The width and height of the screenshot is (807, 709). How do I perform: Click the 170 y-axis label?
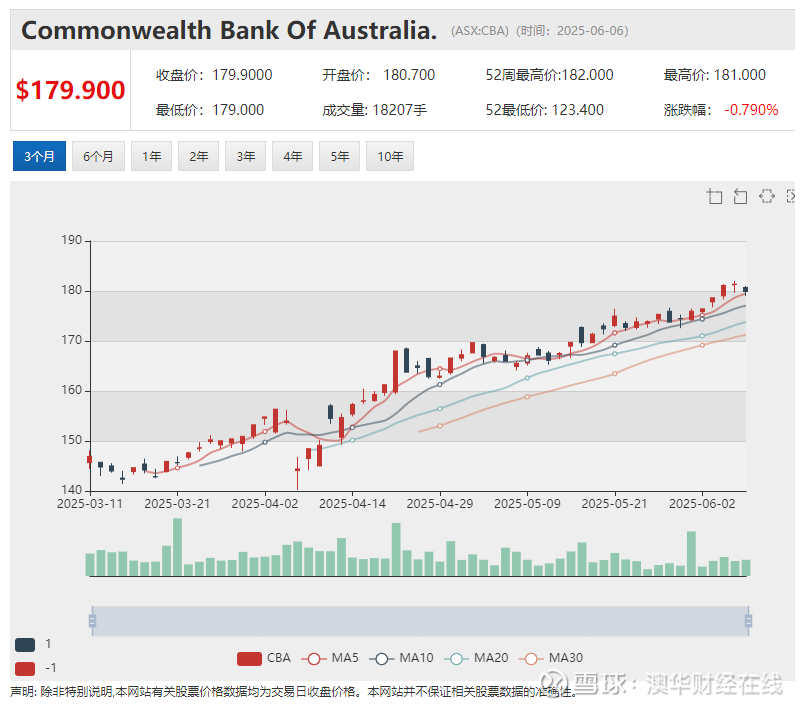pyautogui.click(x=72, y=340)
